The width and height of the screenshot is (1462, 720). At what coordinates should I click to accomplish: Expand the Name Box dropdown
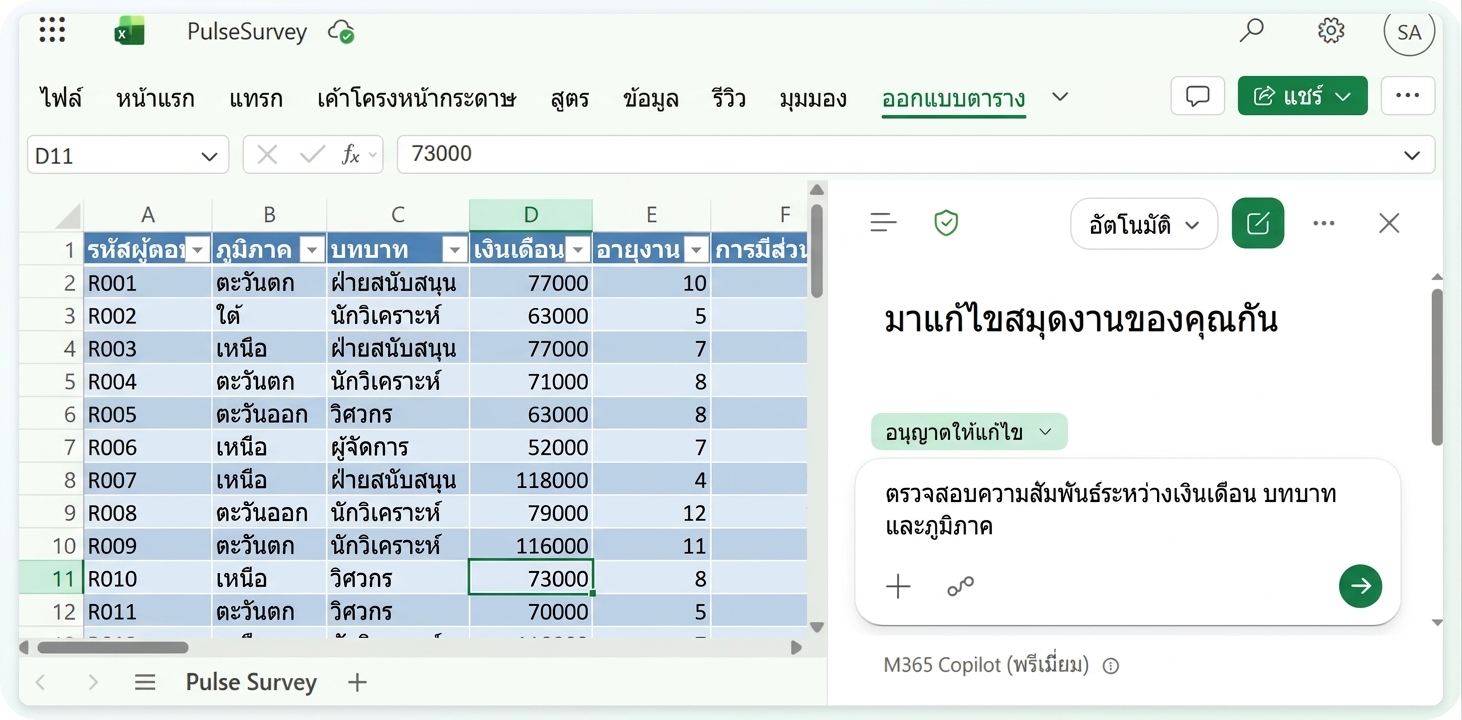click(208, 156)
